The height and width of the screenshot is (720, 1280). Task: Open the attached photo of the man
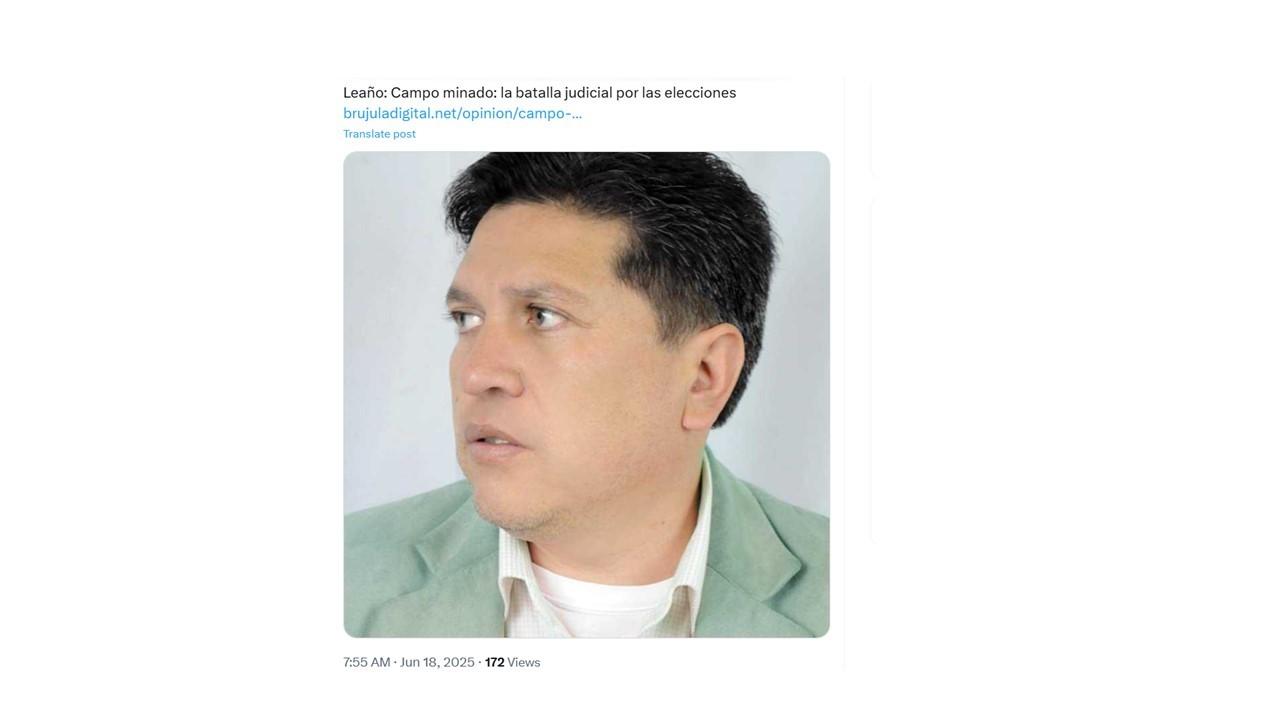586,394
